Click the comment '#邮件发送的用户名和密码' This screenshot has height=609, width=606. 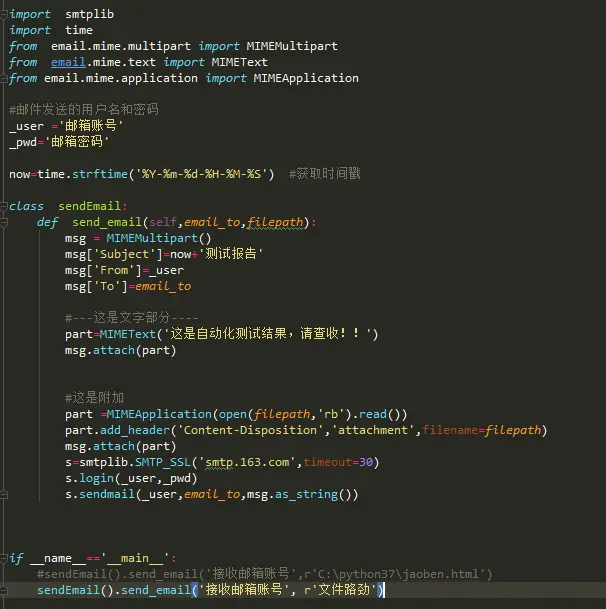click(x=84, y=110)
